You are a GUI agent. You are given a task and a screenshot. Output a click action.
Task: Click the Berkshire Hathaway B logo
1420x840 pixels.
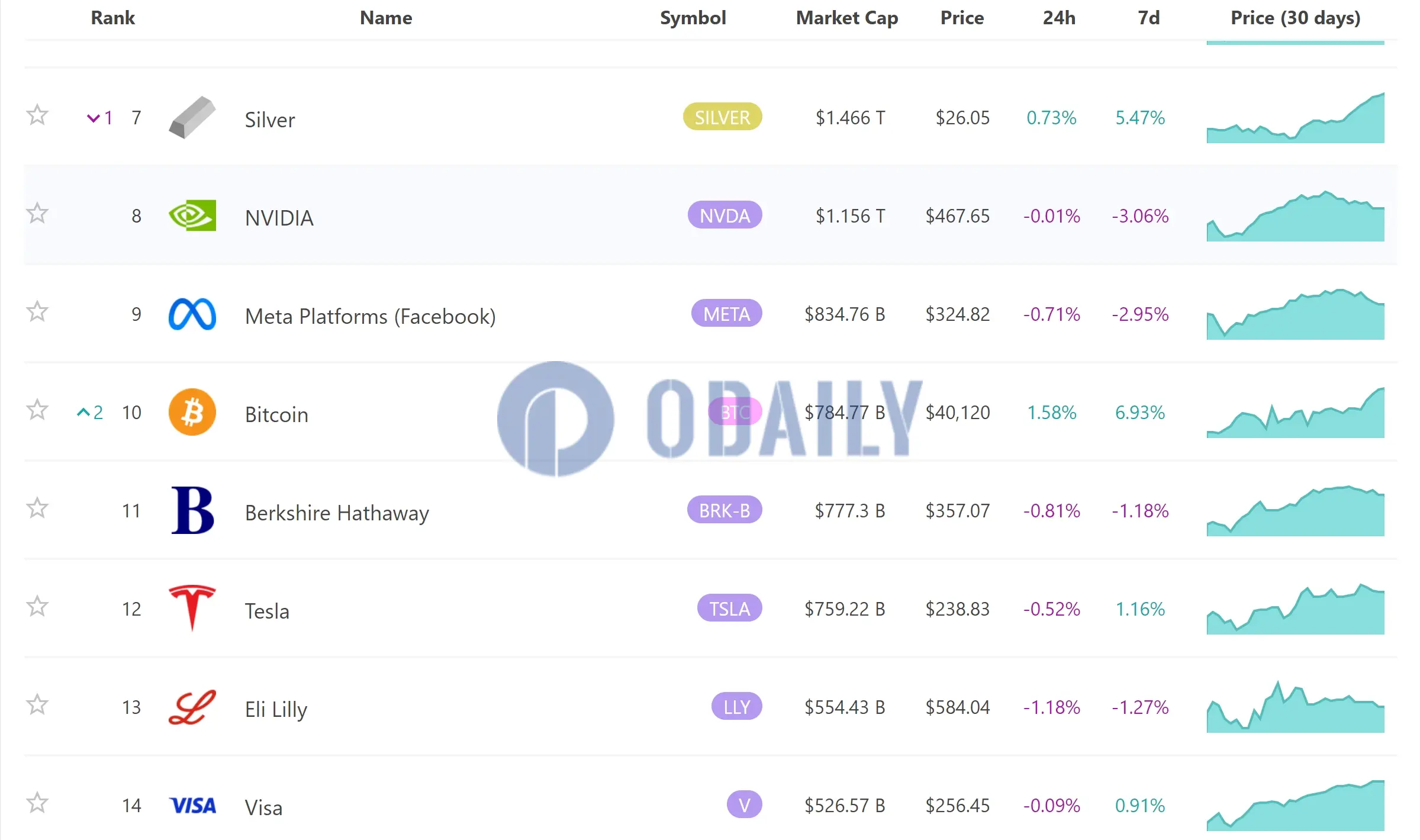tap(192, 510)
